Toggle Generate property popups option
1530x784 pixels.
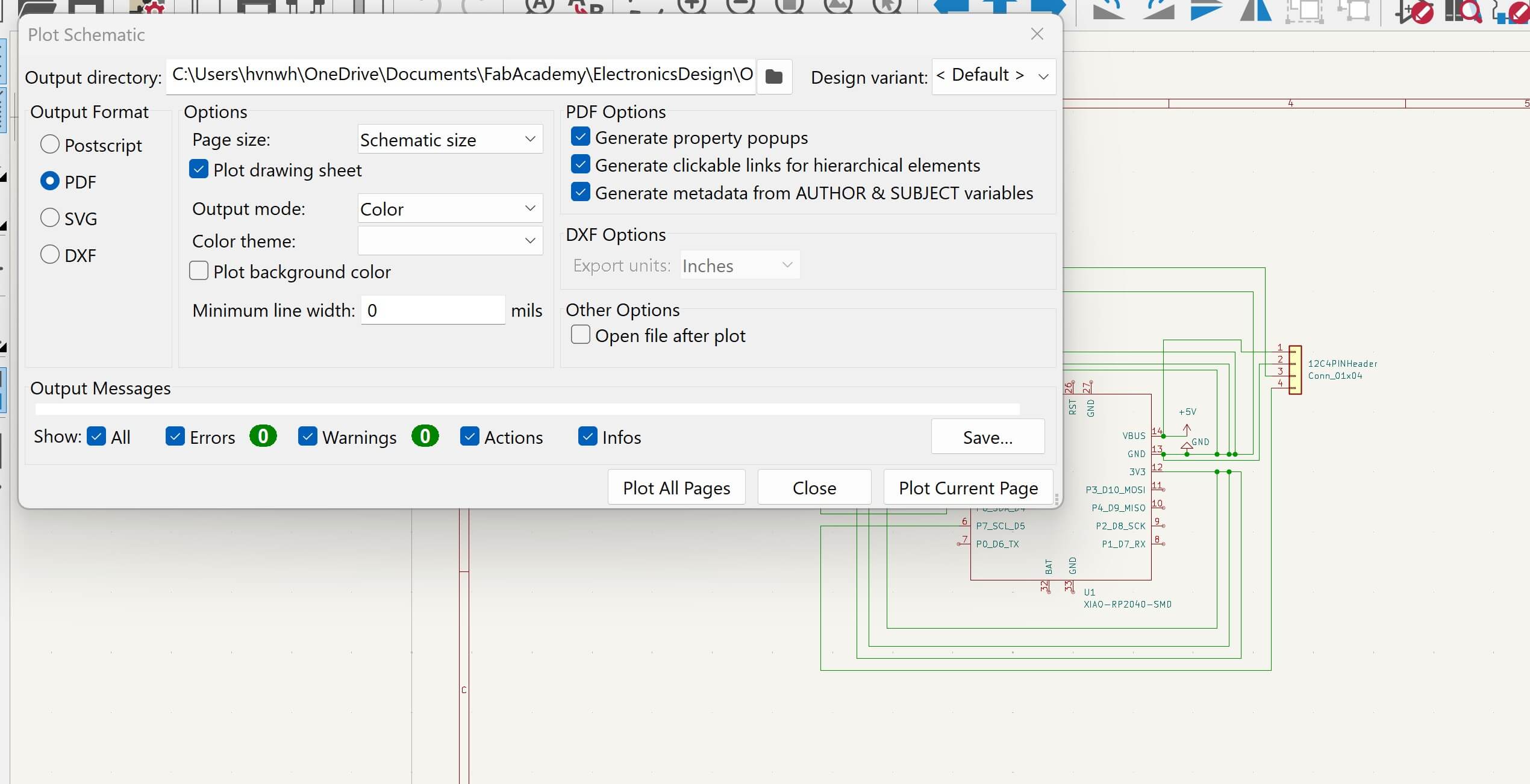click(580, 137)
